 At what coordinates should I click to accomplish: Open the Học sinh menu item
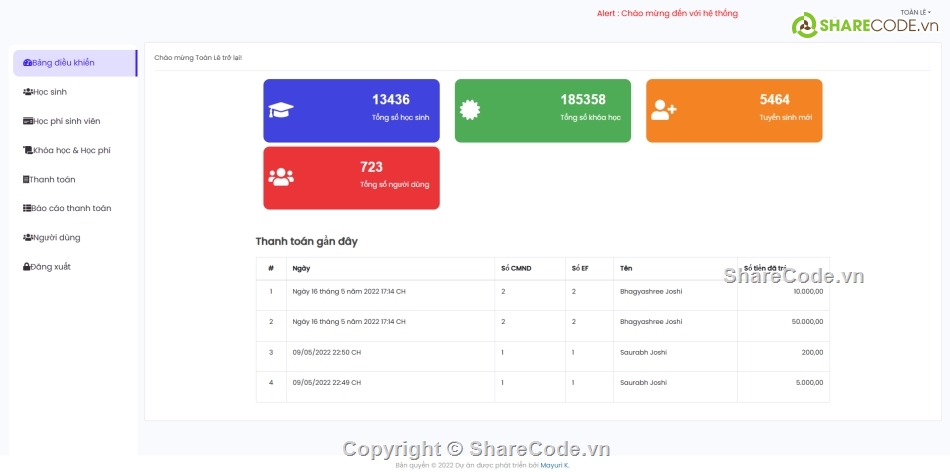tap(49, 92)
